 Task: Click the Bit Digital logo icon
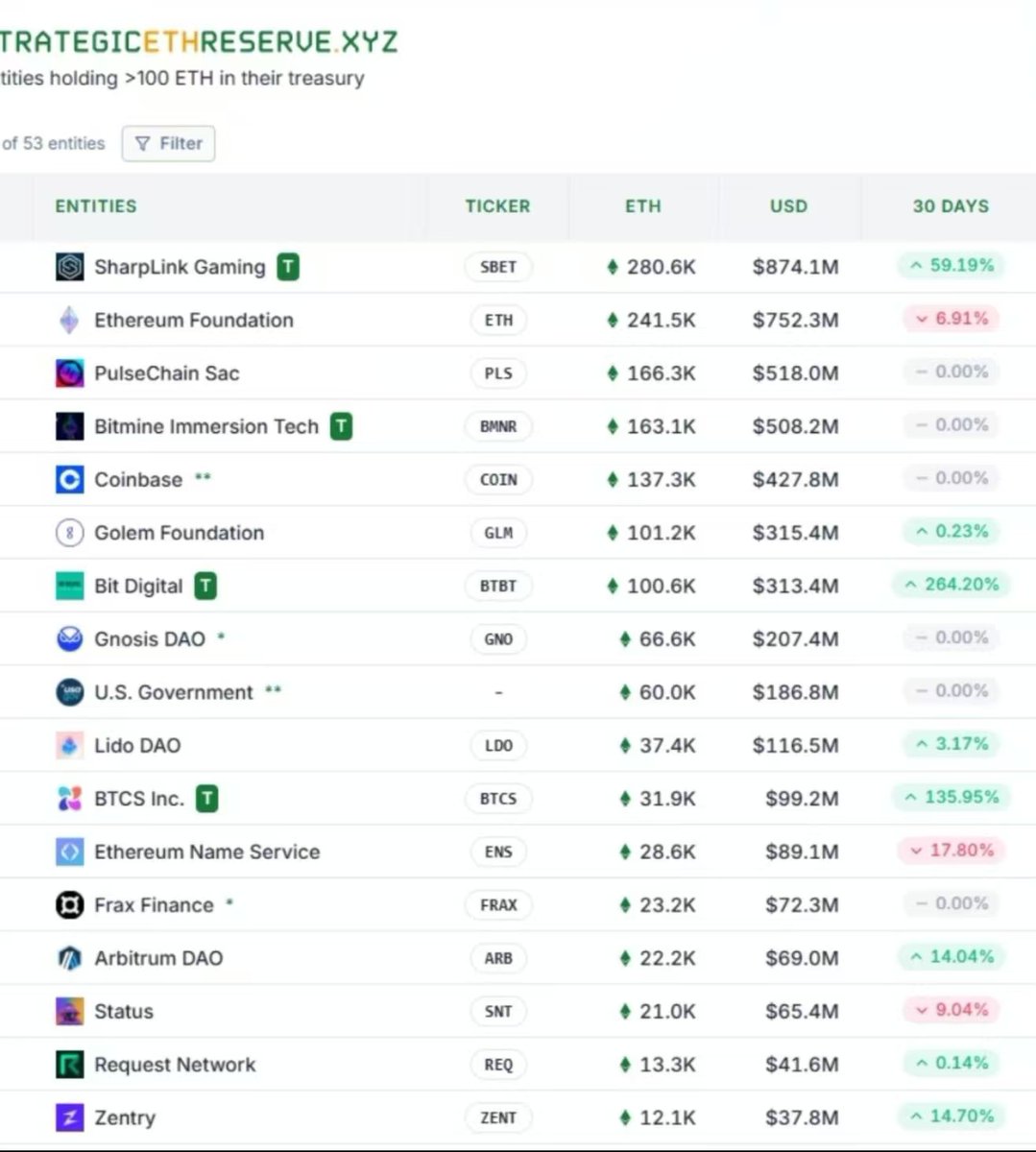point(69,586)
